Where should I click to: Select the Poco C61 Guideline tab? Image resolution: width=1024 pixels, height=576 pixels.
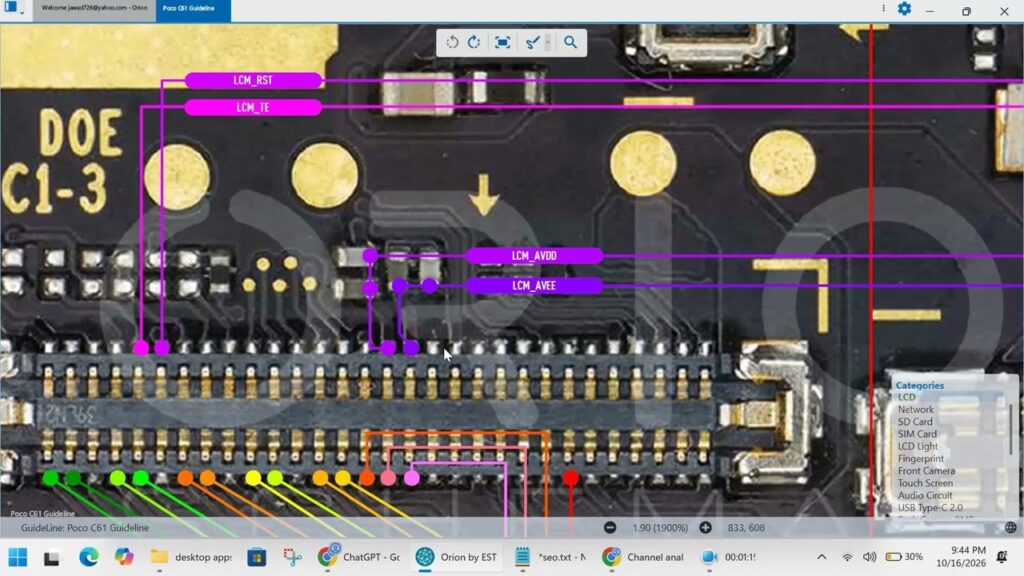(x=193, y=8)
